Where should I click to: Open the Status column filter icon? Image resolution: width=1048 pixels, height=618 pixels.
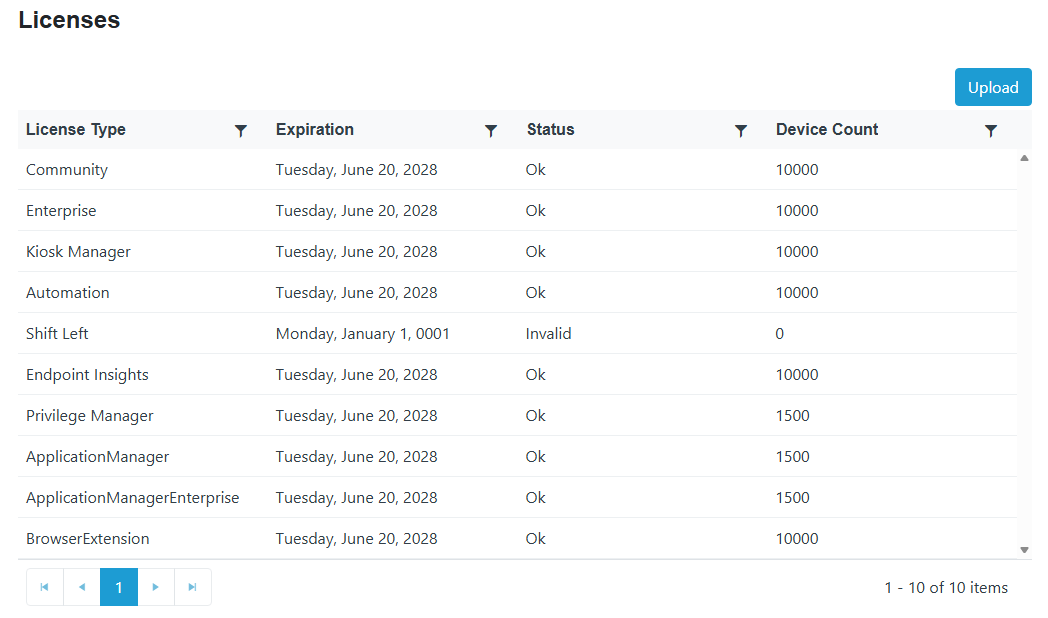click(741, 130)
